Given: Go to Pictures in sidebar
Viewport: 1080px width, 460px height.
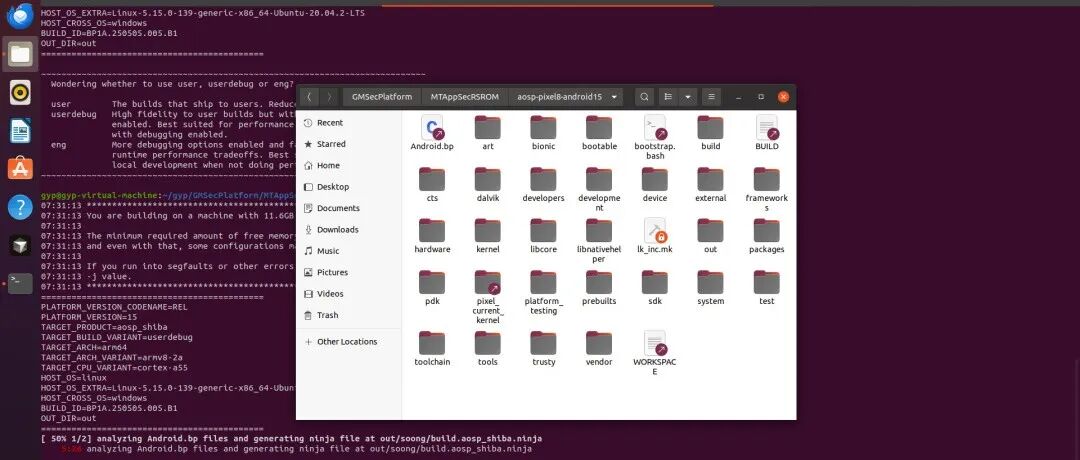Looking at the screenshot, I should click(x=349, y=272).
